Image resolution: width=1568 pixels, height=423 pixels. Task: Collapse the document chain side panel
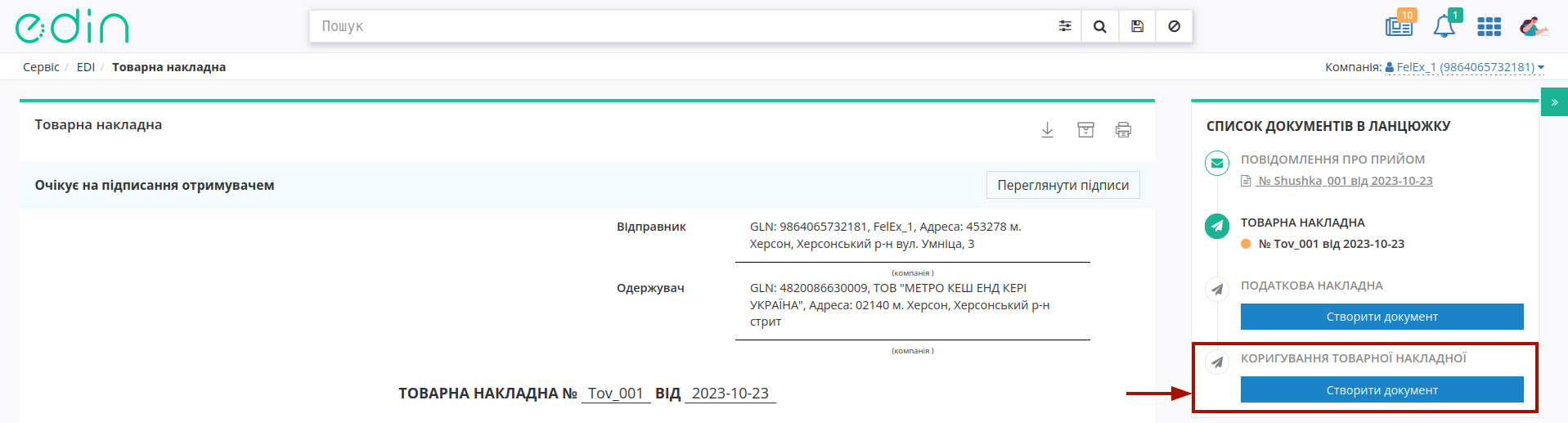pos(1554,102)
